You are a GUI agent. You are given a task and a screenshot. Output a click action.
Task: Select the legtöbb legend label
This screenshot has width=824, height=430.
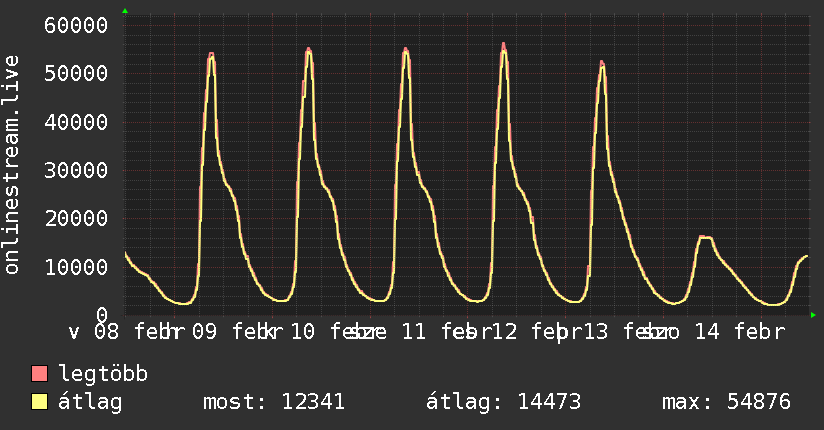point(103,375)
